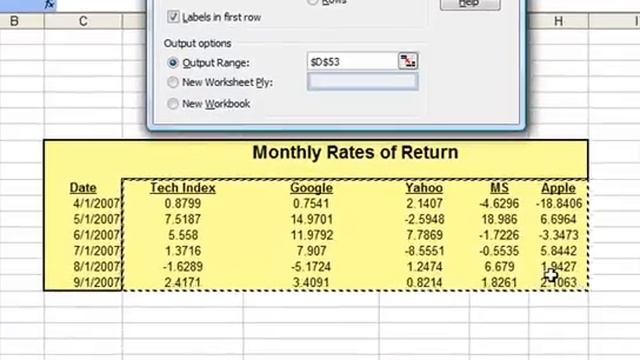Click the New Worksheet Ply text field

coord(363,82)
